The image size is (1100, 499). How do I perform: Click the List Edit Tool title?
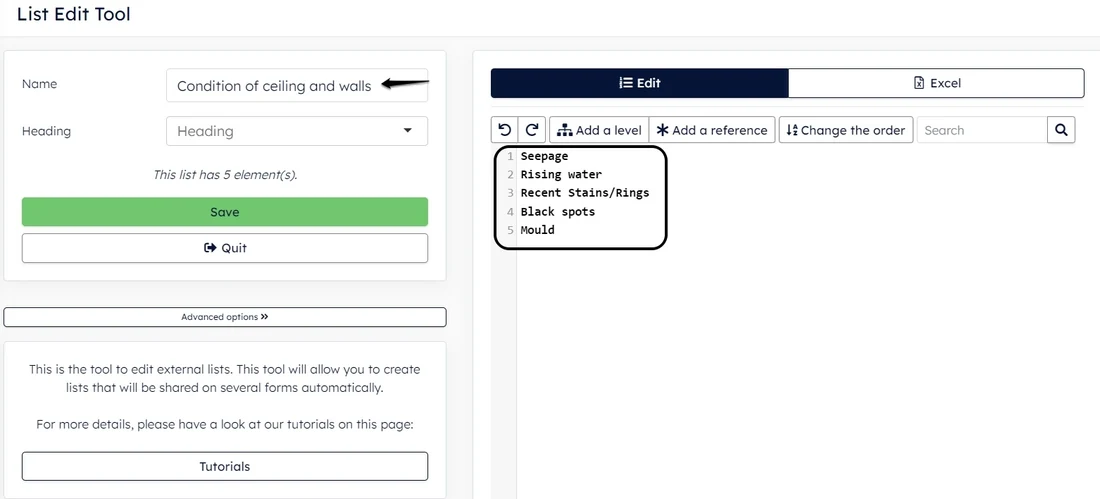74,14
